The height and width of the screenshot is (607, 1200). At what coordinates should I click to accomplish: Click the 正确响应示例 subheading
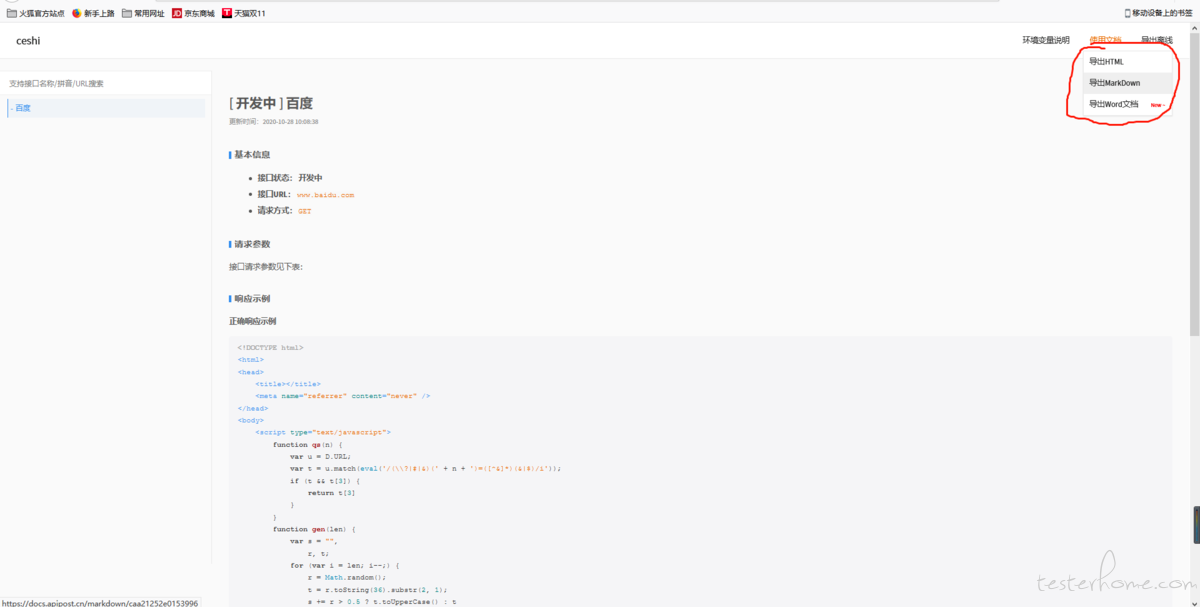coord(253,322)
